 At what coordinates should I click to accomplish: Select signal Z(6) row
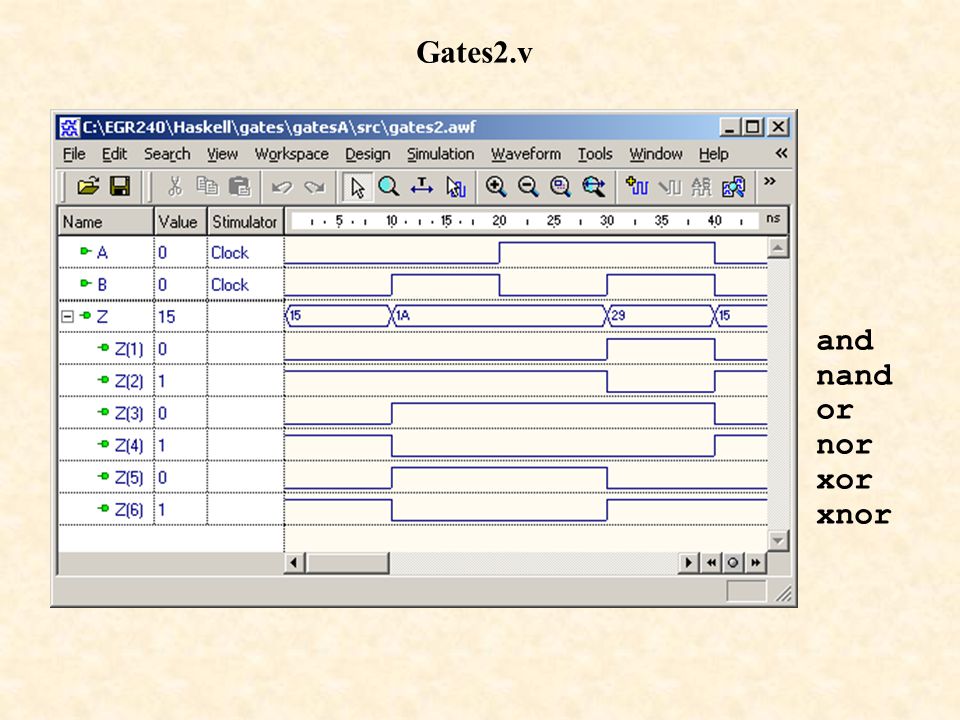128,510
